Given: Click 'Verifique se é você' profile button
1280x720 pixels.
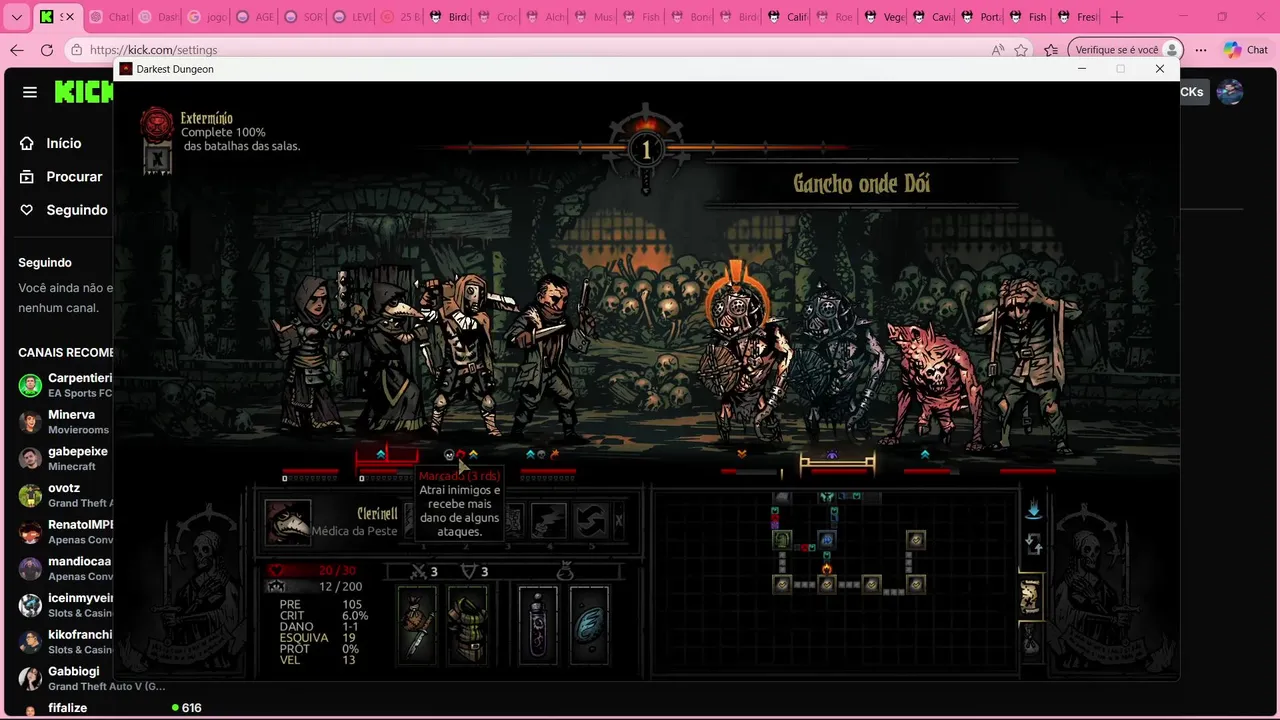Looking at the screenshot, I should click(1125, 50).
